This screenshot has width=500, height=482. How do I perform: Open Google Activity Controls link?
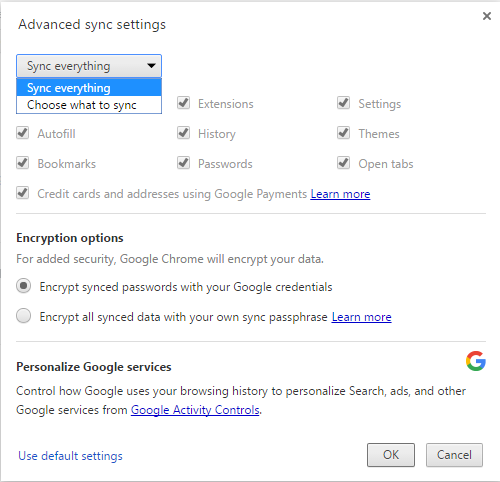coord(195,410)
